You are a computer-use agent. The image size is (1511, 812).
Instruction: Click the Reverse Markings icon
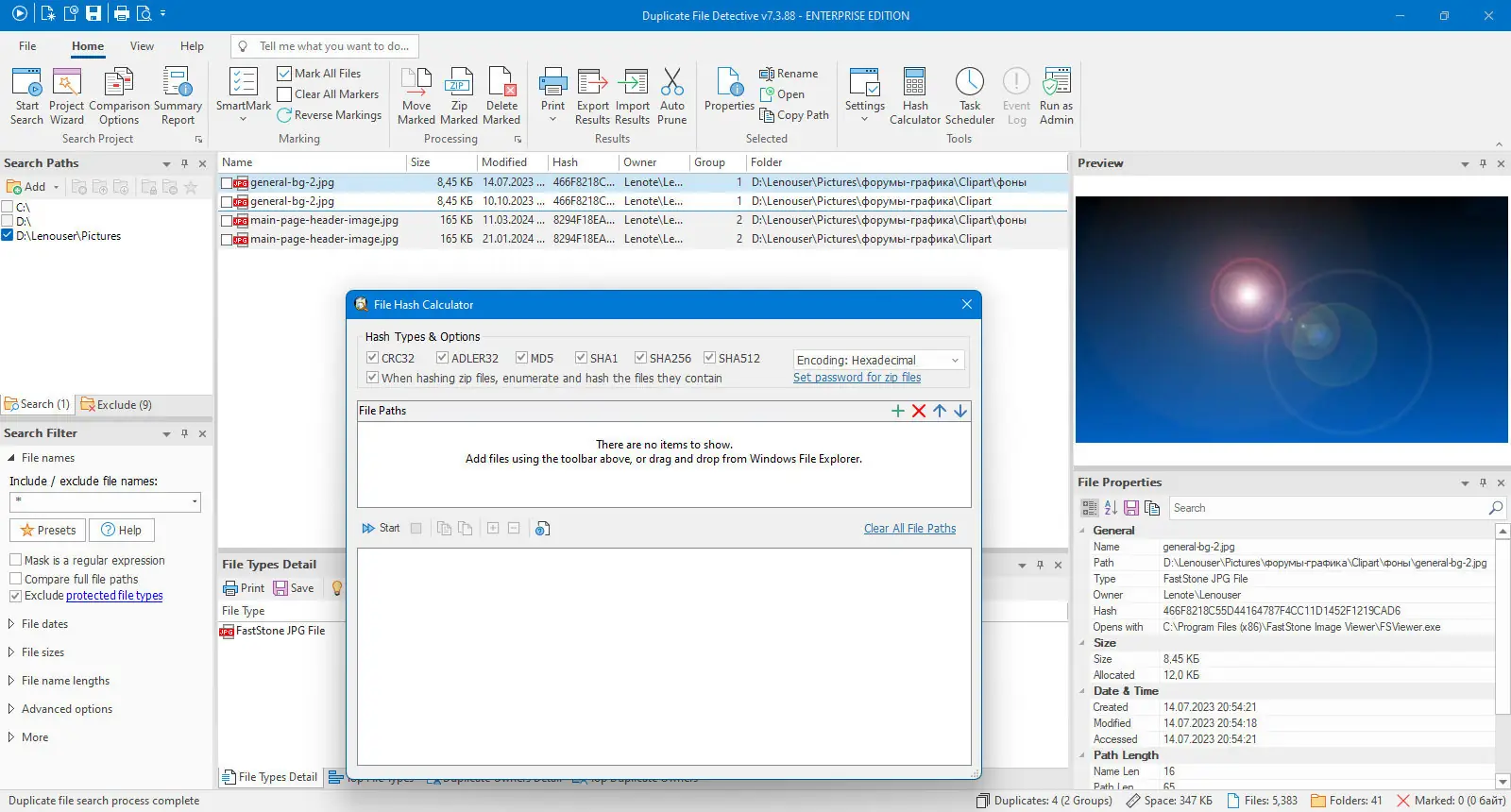point(284,115)
